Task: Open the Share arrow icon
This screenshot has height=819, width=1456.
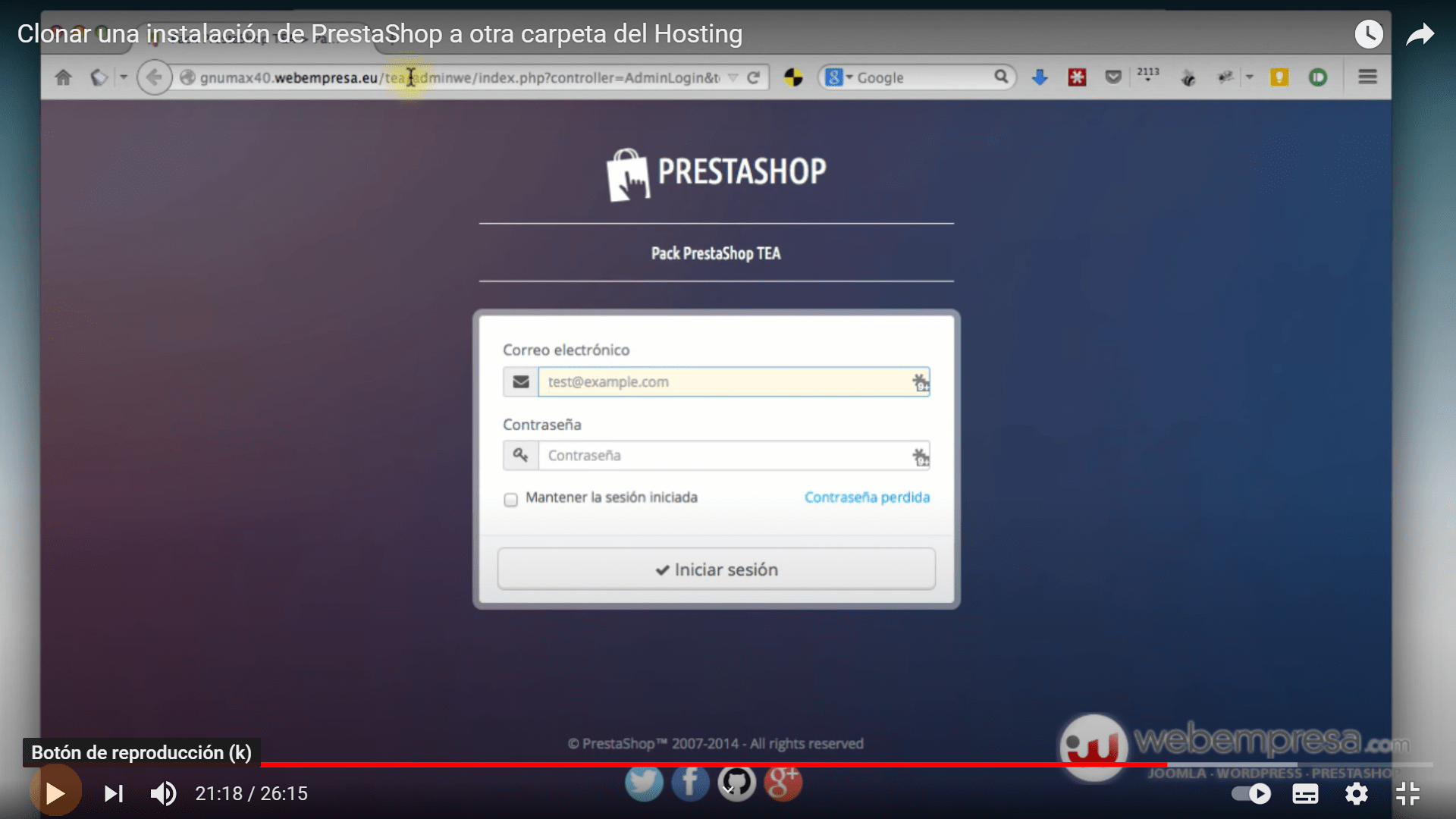Action: (1420, 34)
